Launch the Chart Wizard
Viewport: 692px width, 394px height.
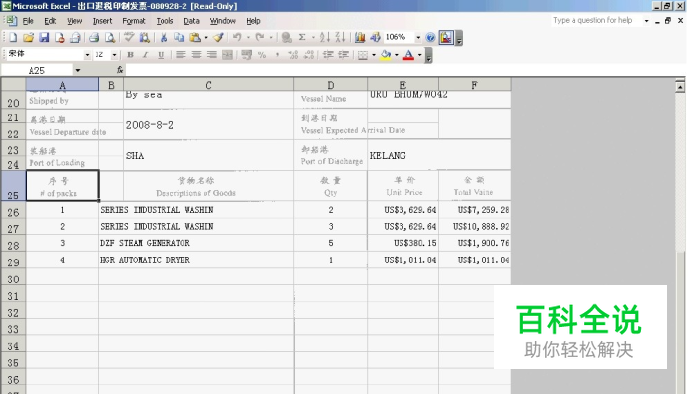pos(360,38)
